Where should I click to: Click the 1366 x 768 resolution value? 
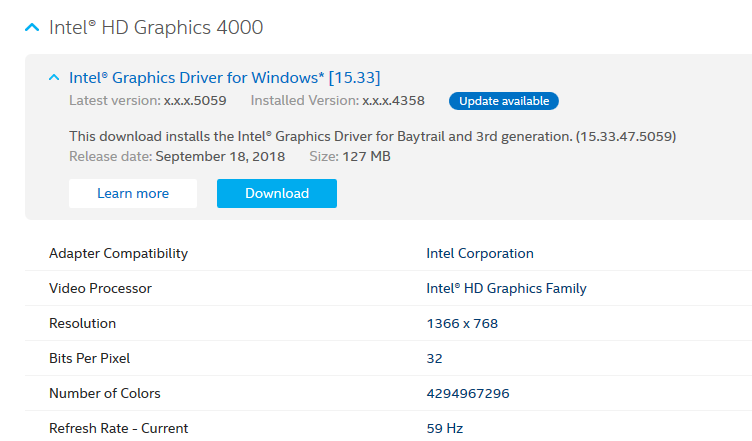click(x=462, y=324)
